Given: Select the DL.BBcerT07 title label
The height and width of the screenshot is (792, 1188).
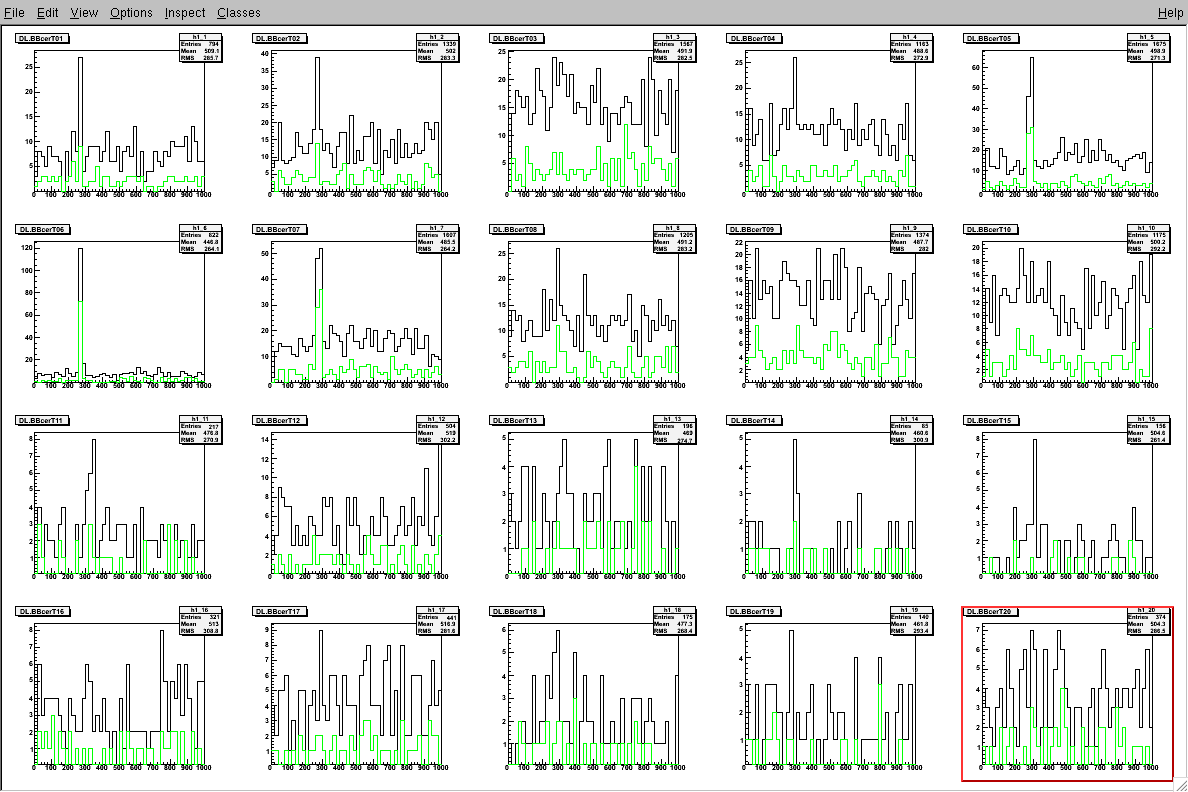Looking at the screenshot, I should pos(280,229).
